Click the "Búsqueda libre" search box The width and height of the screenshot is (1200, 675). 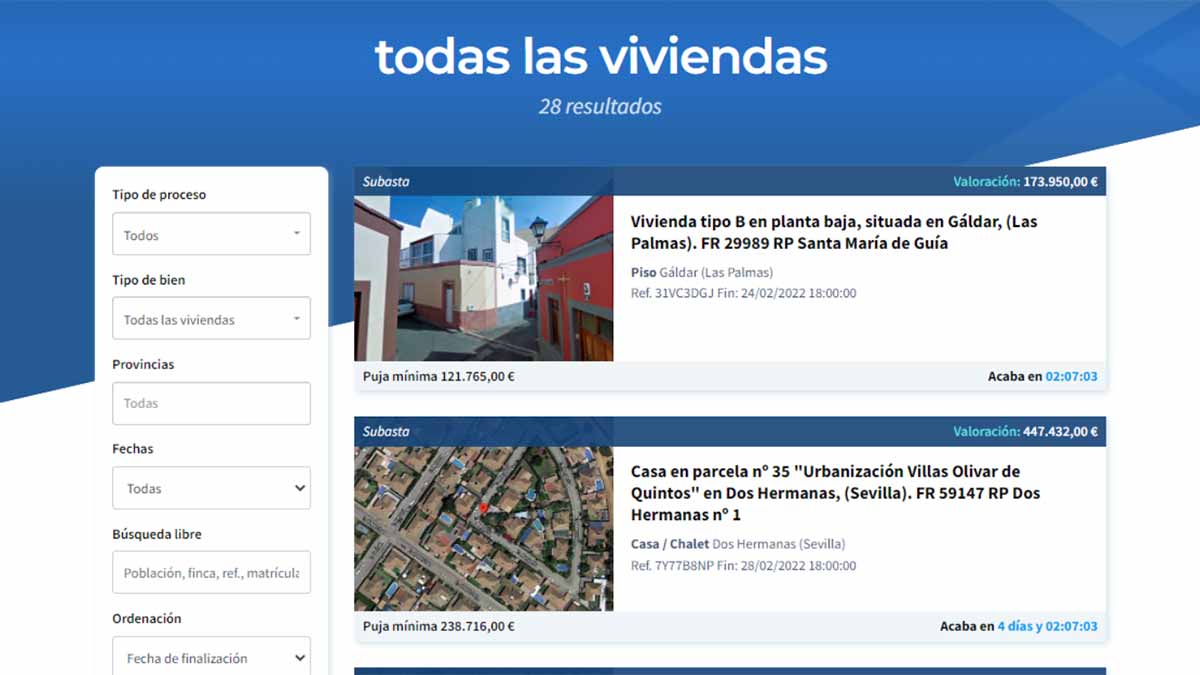[211, 572]
